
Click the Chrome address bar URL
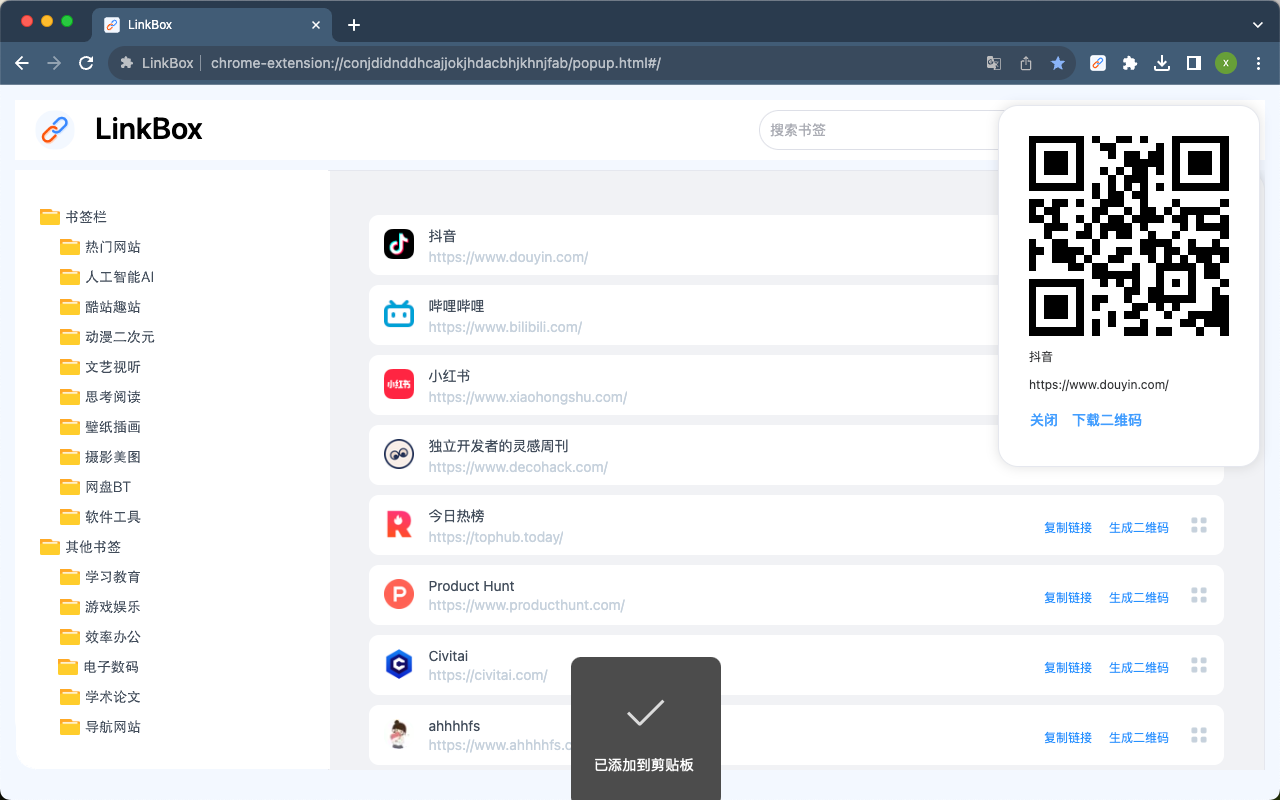click(x=436, y=63)
